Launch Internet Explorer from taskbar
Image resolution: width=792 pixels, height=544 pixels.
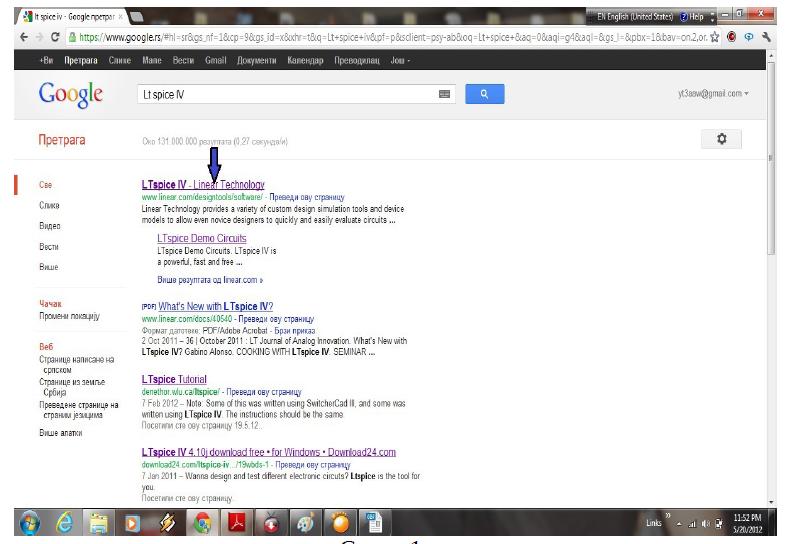tap(64, 523)
